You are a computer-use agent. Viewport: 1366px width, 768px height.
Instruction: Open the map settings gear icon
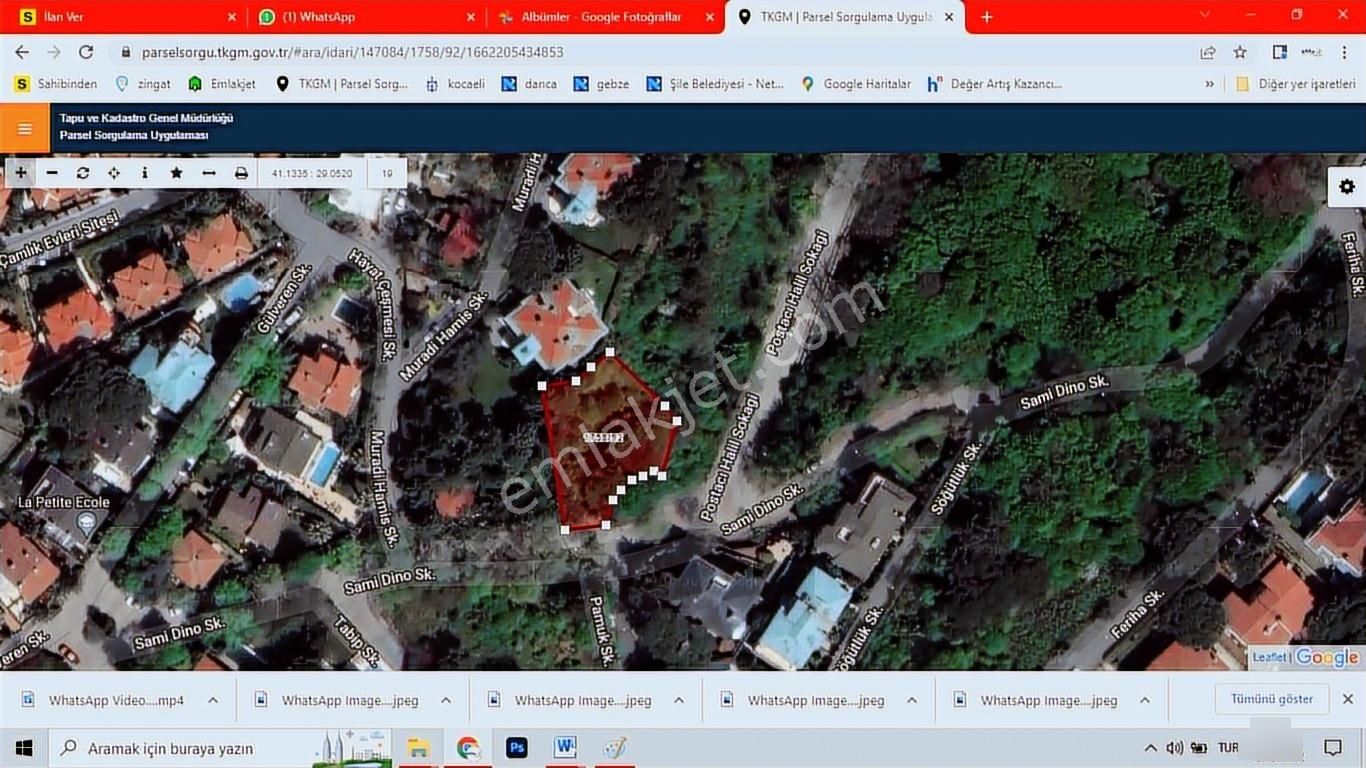coord(1347,186)
